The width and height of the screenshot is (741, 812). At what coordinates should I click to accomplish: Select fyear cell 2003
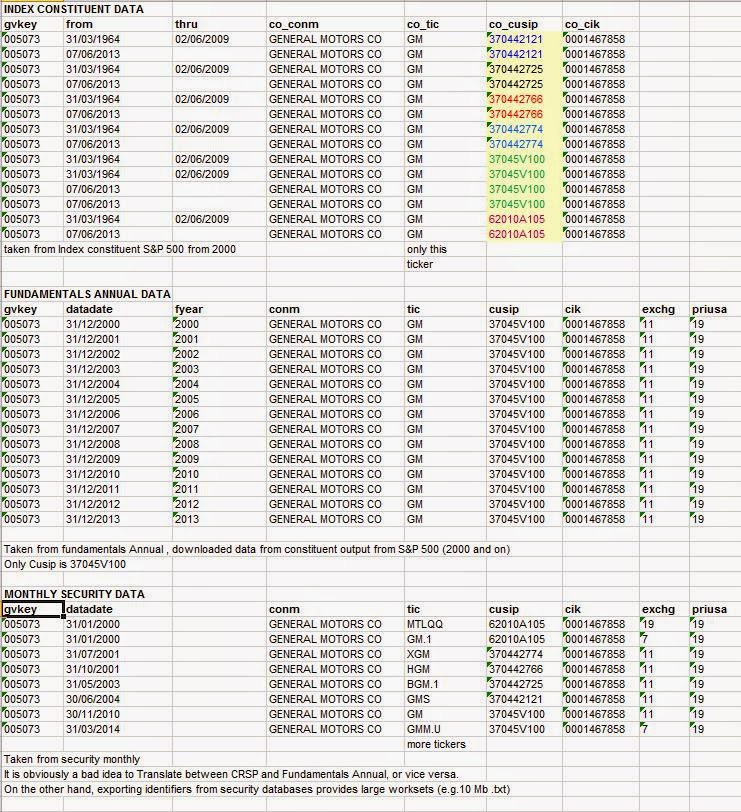coord(219,369)
